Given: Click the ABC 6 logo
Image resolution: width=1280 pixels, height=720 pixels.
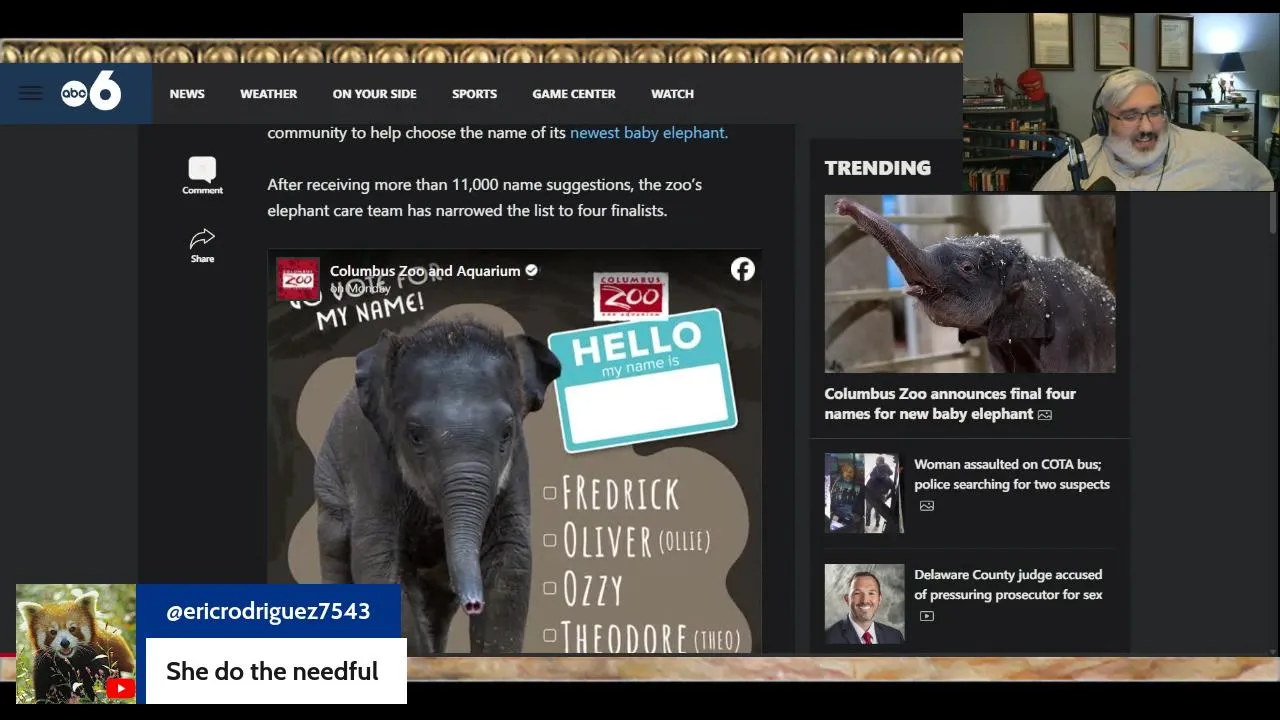Looking at the screenshot, I should point(91,92).
